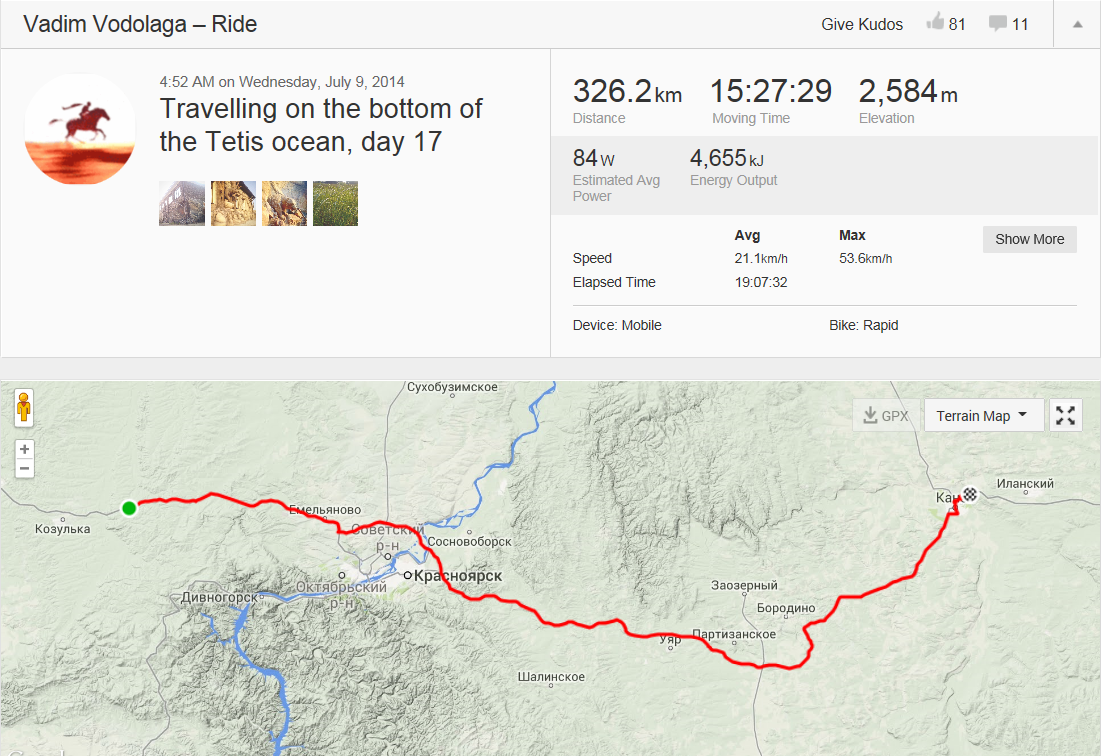Open the comments speech bubble icon
Screen dimensions: 1104x756
point(997,23)
